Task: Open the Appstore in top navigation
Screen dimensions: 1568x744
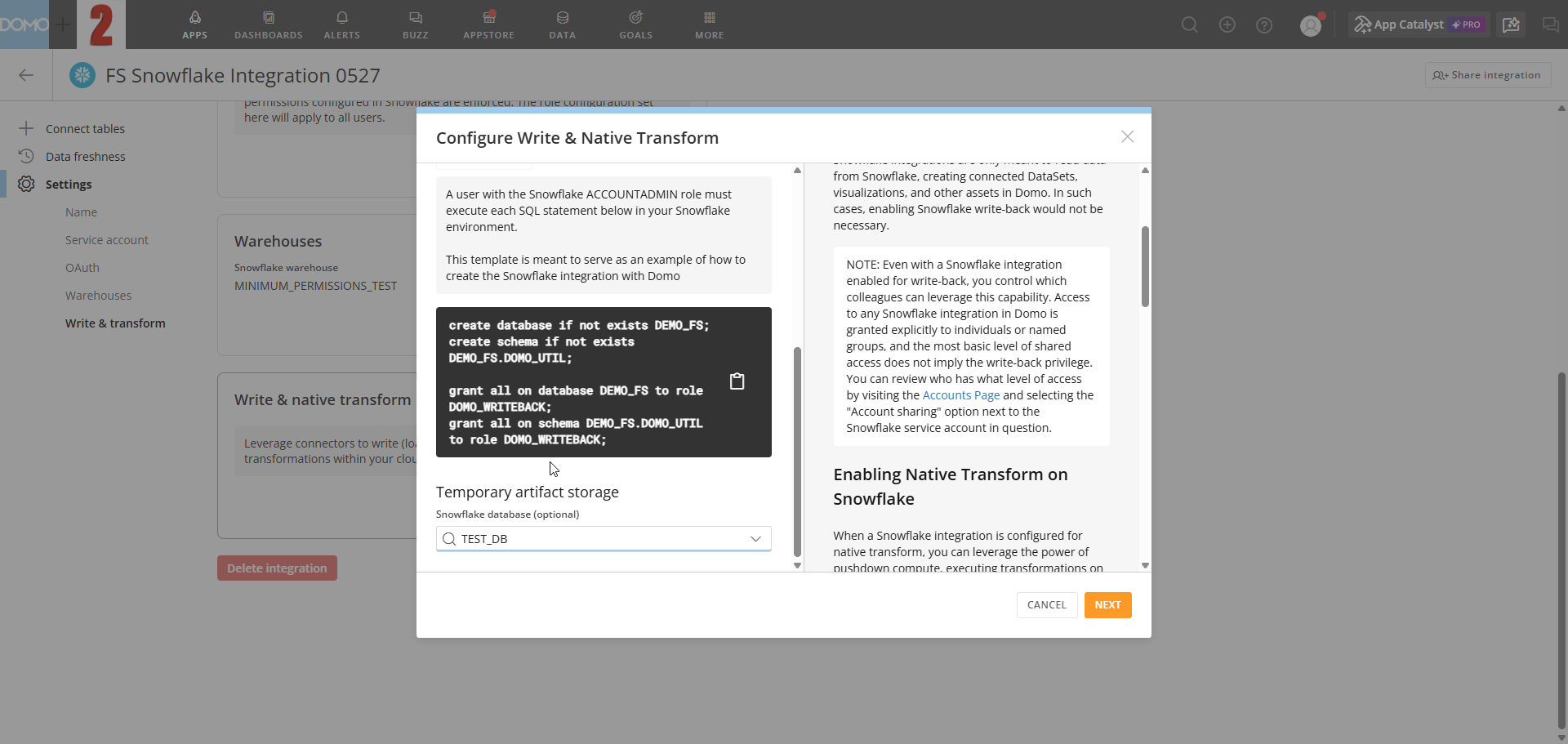Action: (x=488, y=25)
